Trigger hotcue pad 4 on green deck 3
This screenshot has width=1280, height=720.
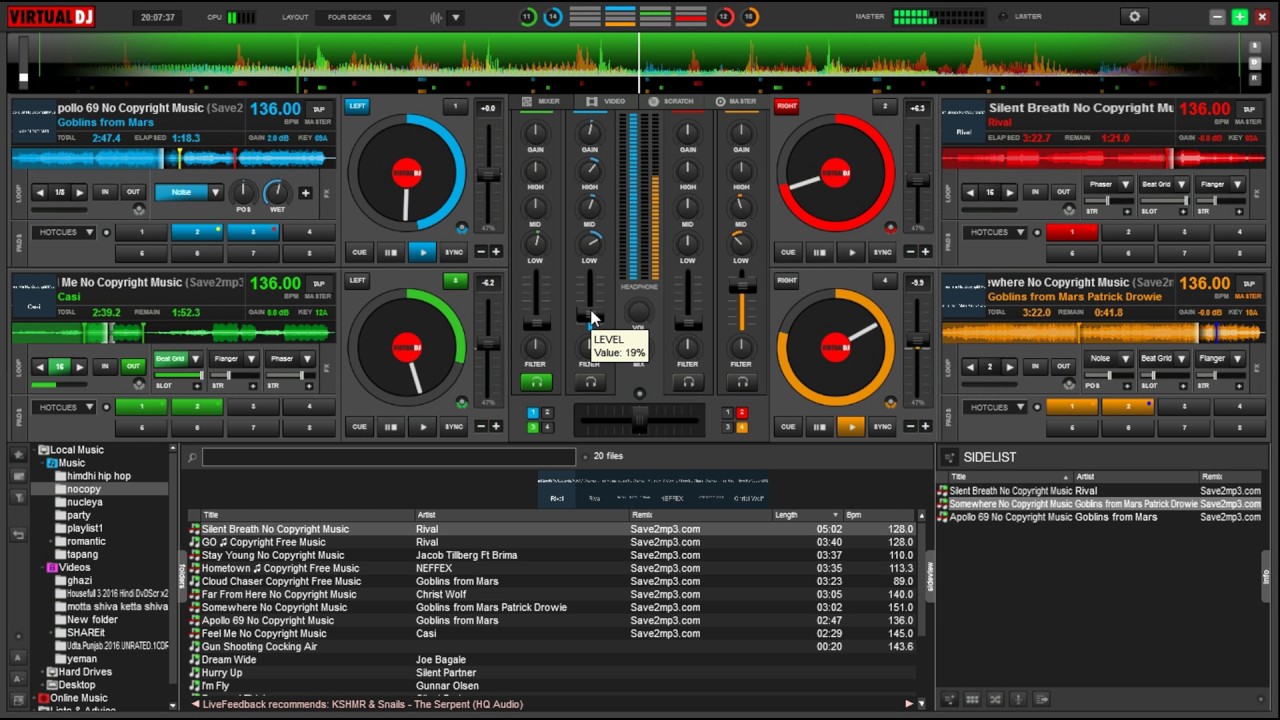(x=308, y=407)
